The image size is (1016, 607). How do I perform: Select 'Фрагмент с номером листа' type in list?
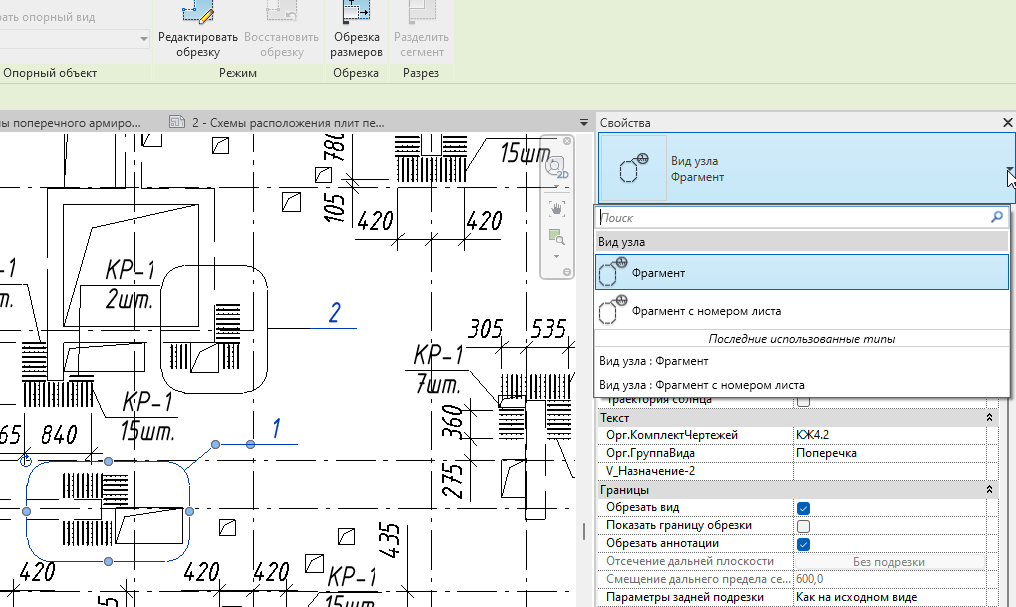[x=706, y=311]
